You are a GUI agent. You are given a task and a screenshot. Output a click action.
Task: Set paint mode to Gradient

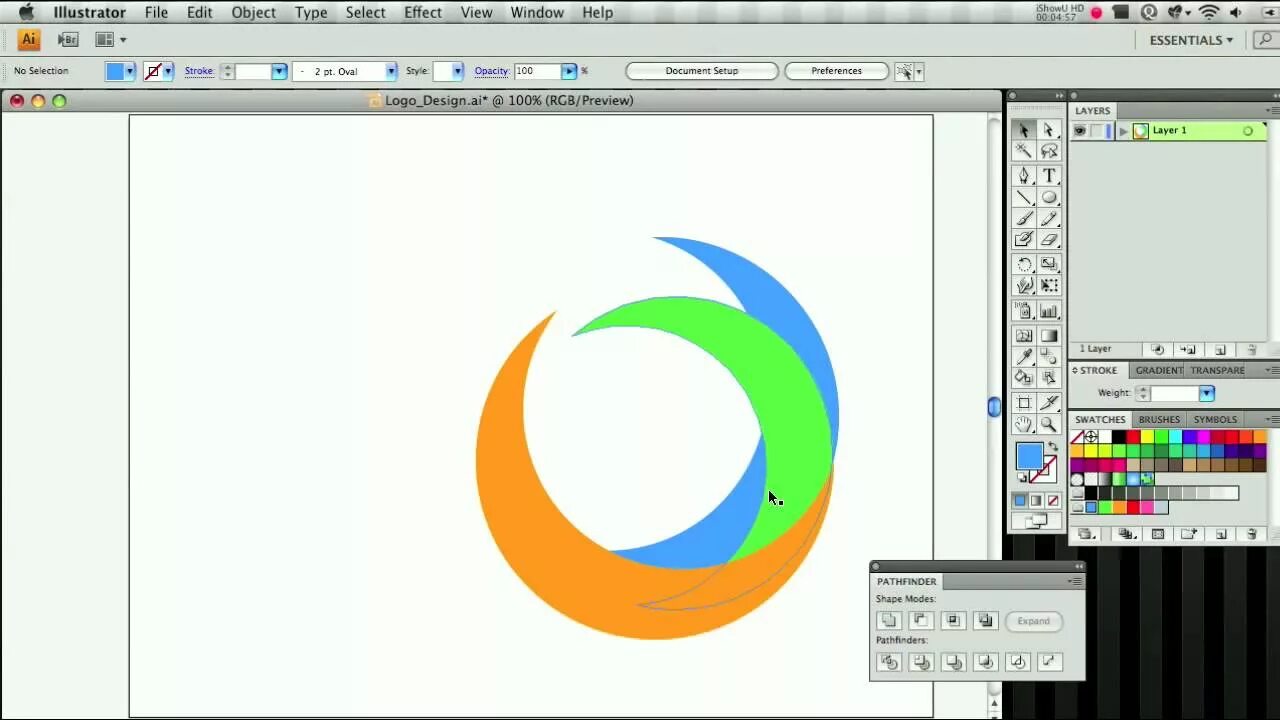point(1036,501)
